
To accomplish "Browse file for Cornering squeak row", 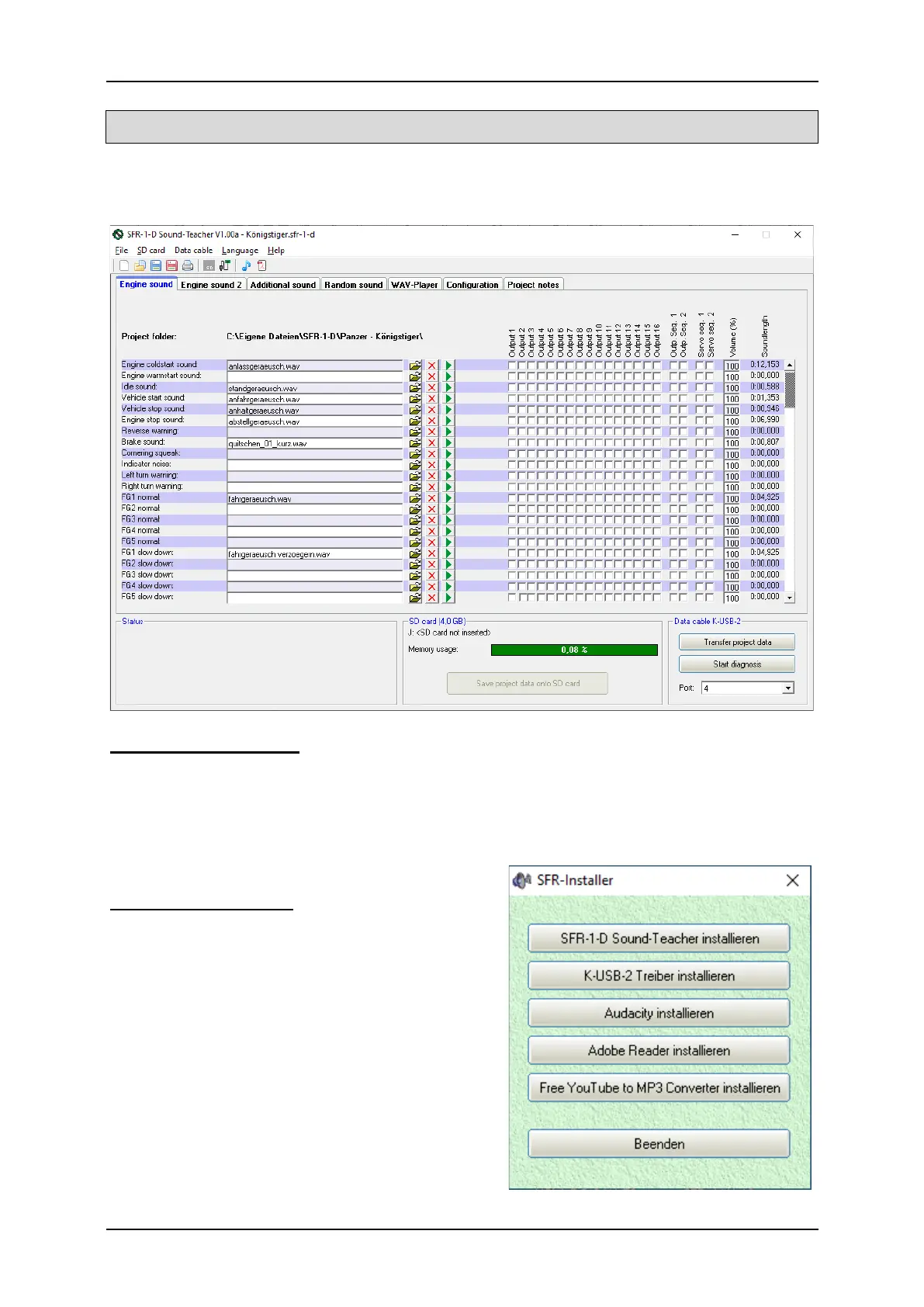I will [x=415, y=454].
